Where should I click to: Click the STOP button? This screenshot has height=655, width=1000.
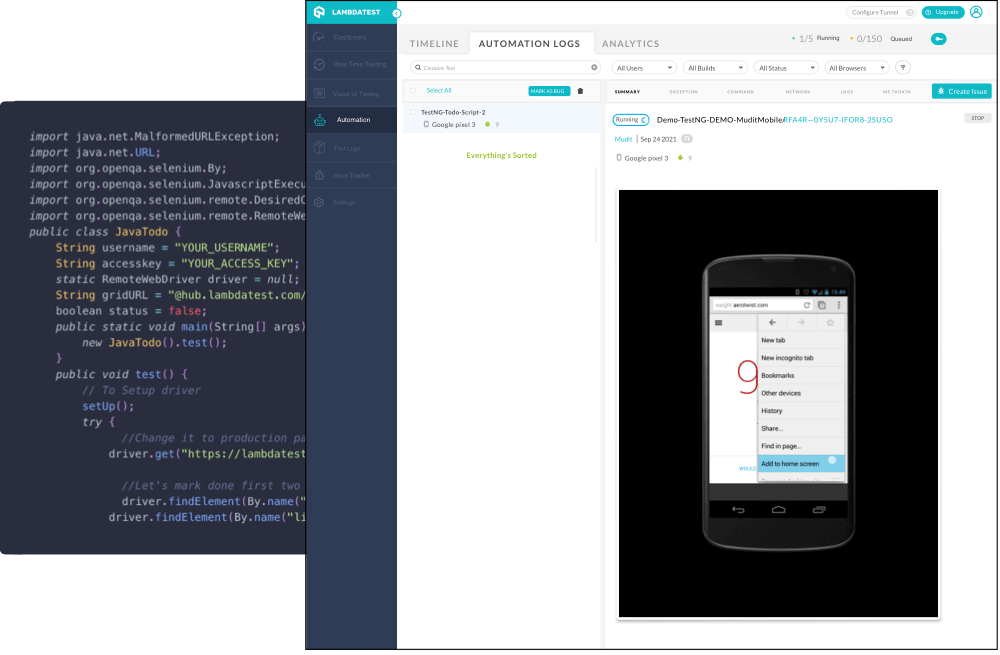[x=978, y=118]
